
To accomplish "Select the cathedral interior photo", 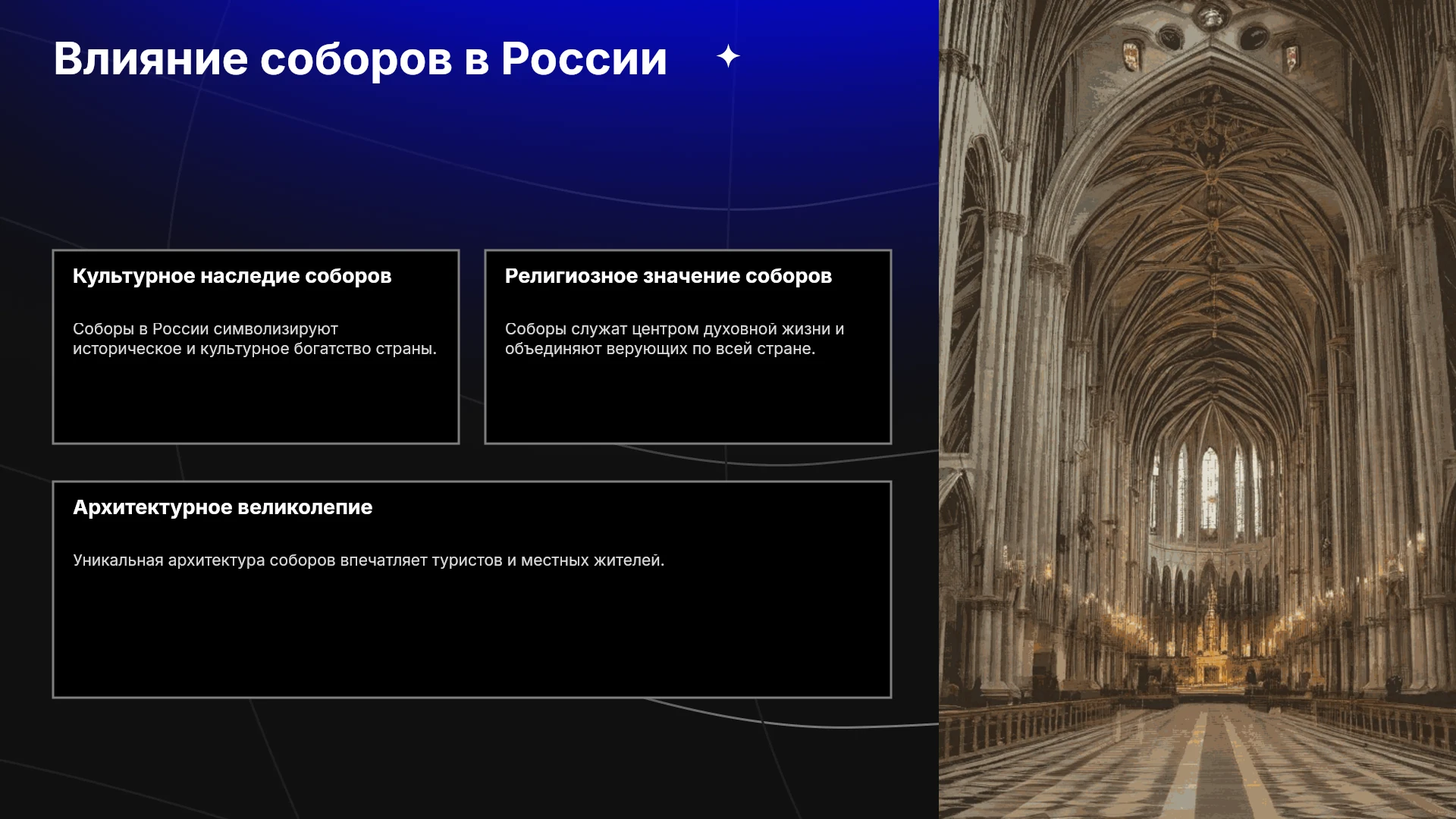I will tap(1197, 409).
